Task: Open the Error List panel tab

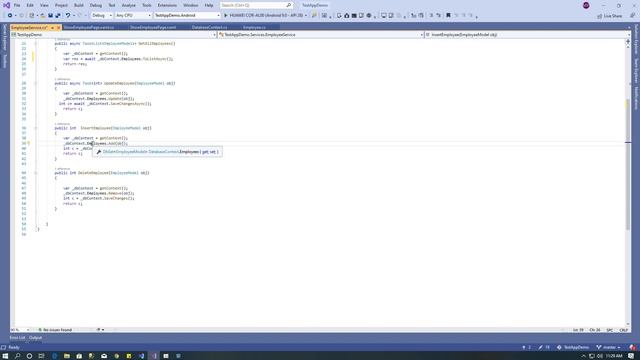Action: point(17,338)
